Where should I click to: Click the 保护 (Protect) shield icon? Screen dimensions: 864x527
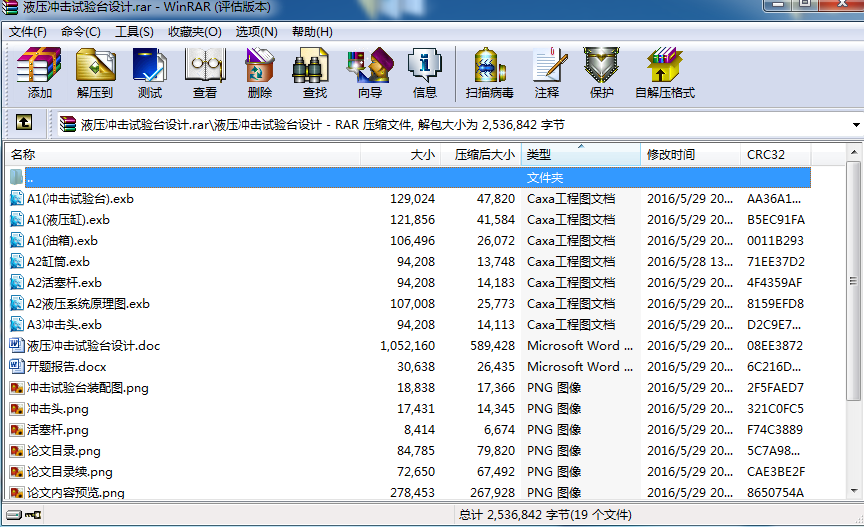601,65
